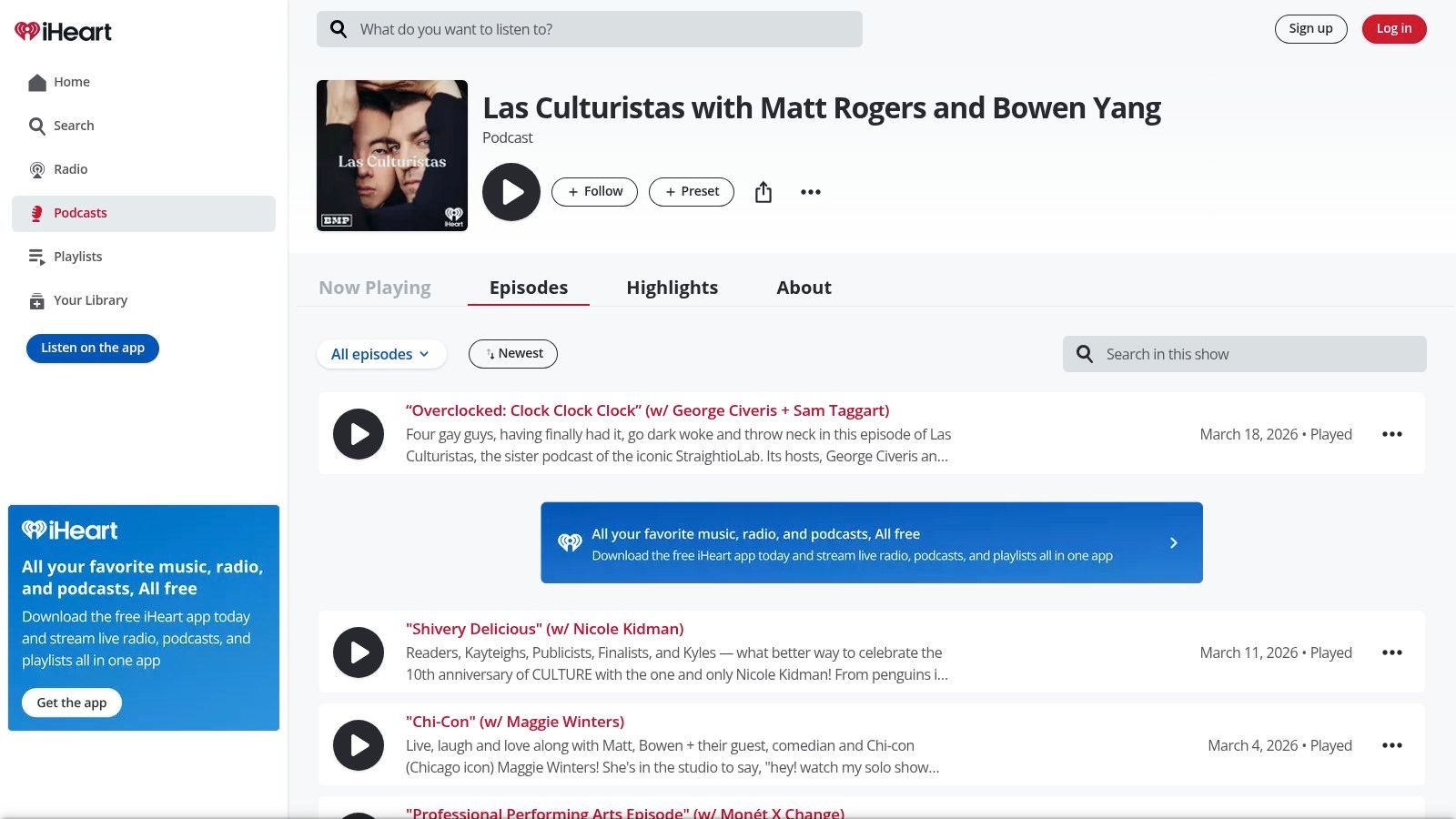Click the Las Culturistas show title heading
1456x819 pixels.
[822, 107]
